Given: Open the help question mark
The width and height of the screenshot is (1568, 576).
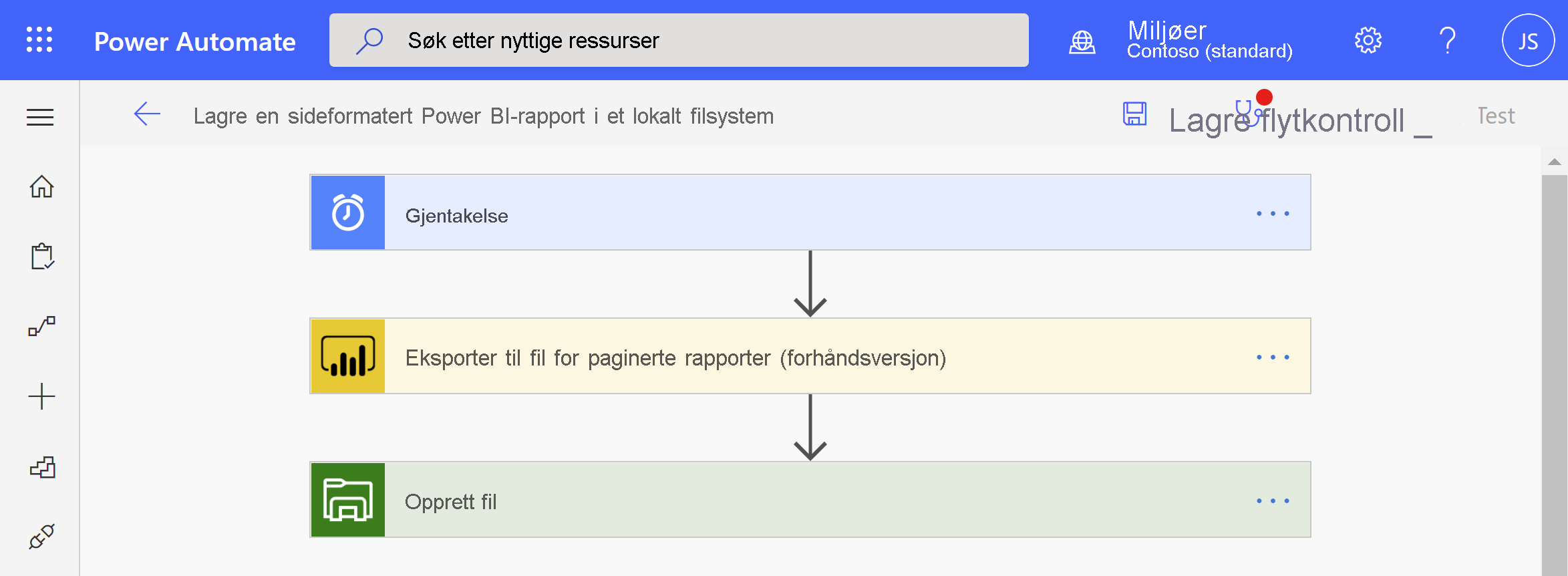Looking at the screenshot, I should 1447,41.
